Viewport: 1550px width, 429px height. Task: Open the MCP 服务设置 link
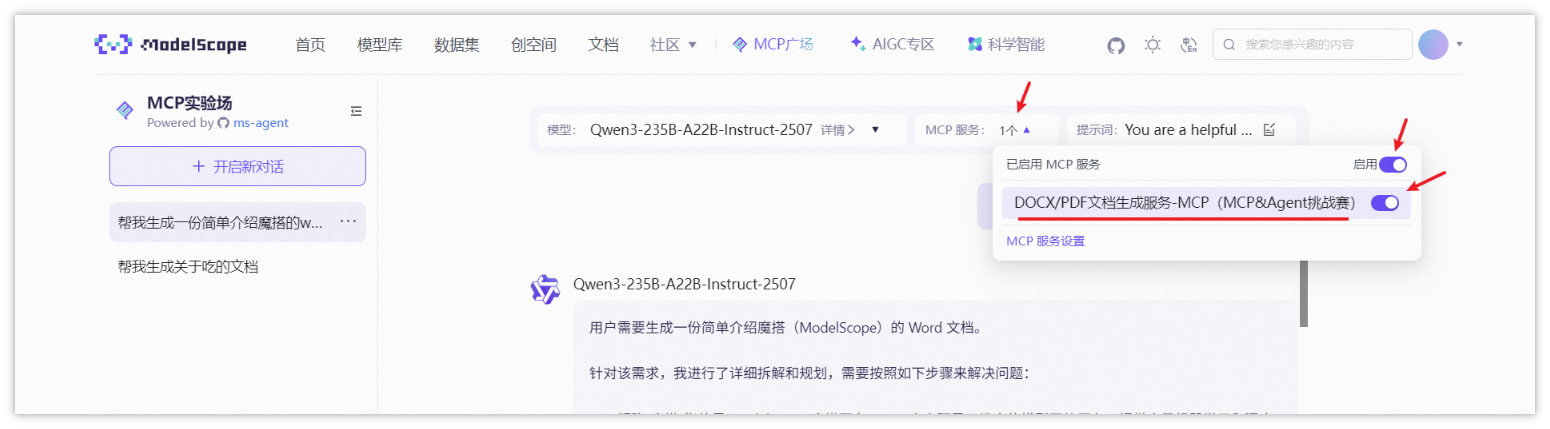pos(1045,241)
